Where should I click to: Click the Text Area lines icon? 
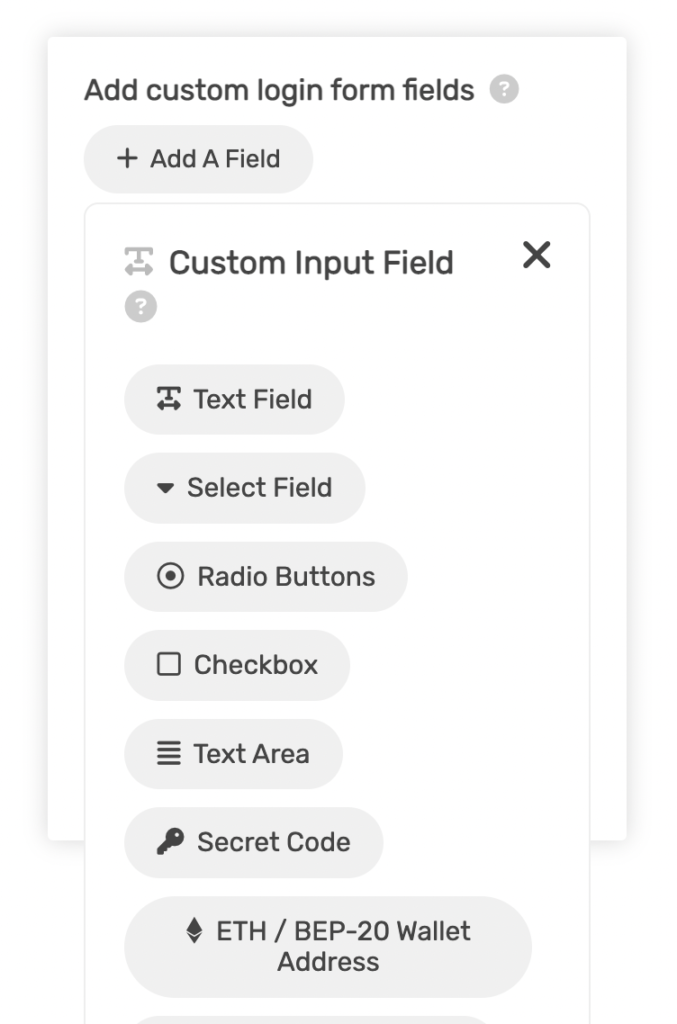click(x=168, y=754)
